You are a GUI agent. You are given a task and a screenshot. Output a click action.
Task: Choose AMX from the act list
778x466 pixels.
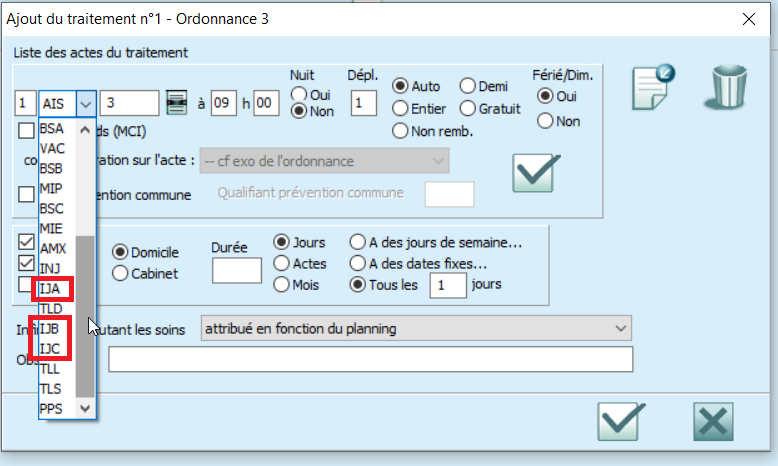[x=53, y=248]
